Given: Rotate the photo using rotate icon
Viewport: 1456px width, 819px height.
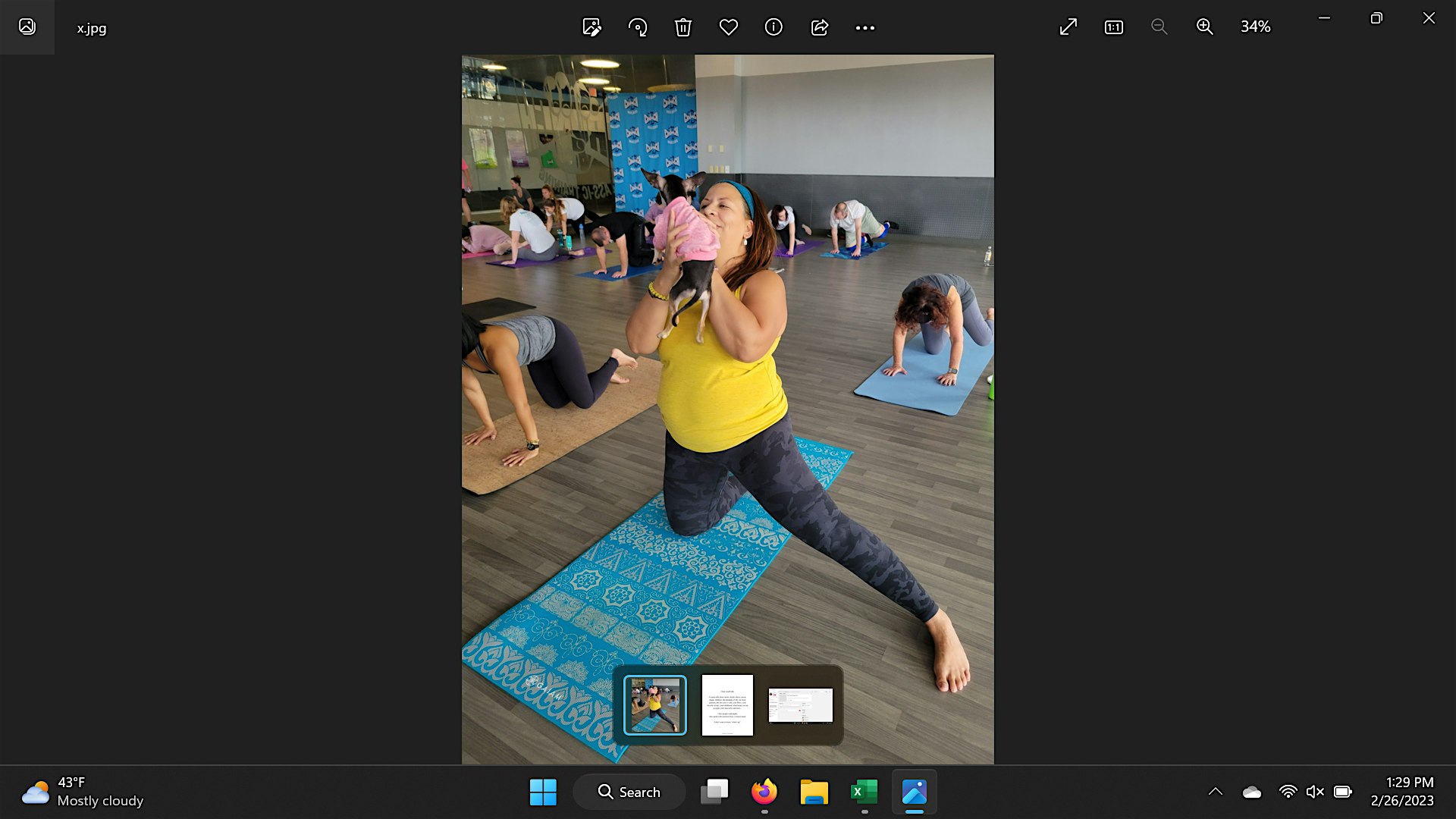Looking at the screenshot, I should [x=638, y=27].
